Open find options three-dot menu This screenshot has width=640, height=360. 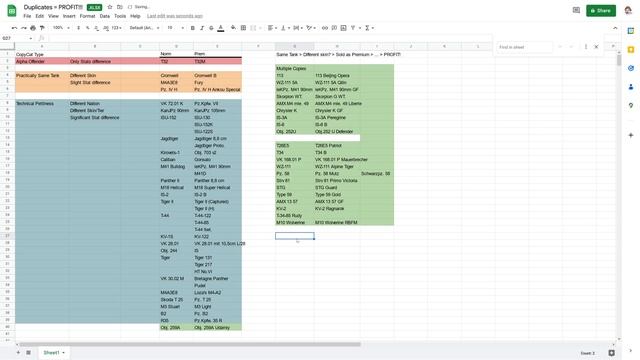[586, 47]
